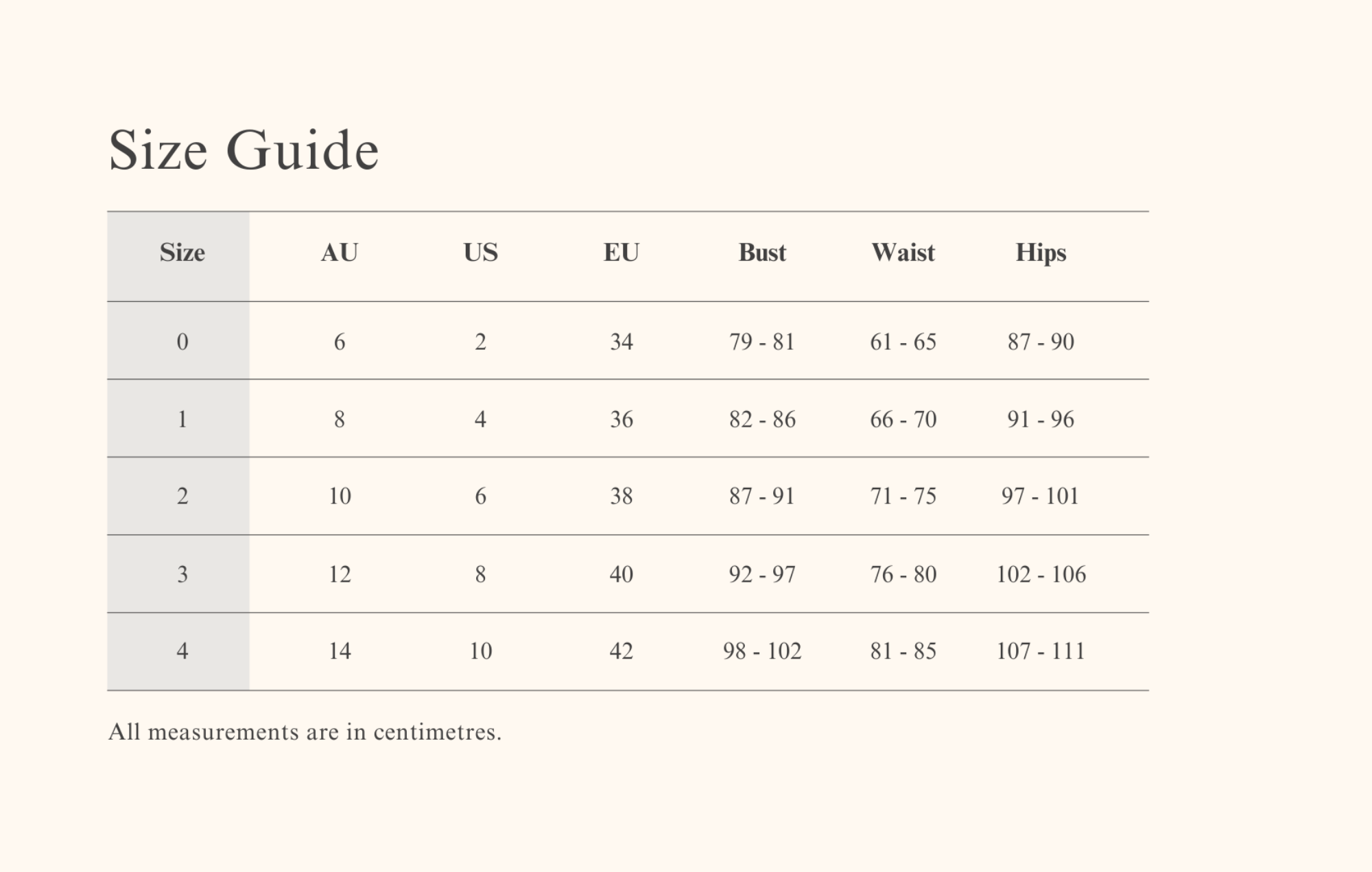The height and width of the screenshot is (872, 1372).
Task: Click the AU 12 cell
Action: [340, 574]
